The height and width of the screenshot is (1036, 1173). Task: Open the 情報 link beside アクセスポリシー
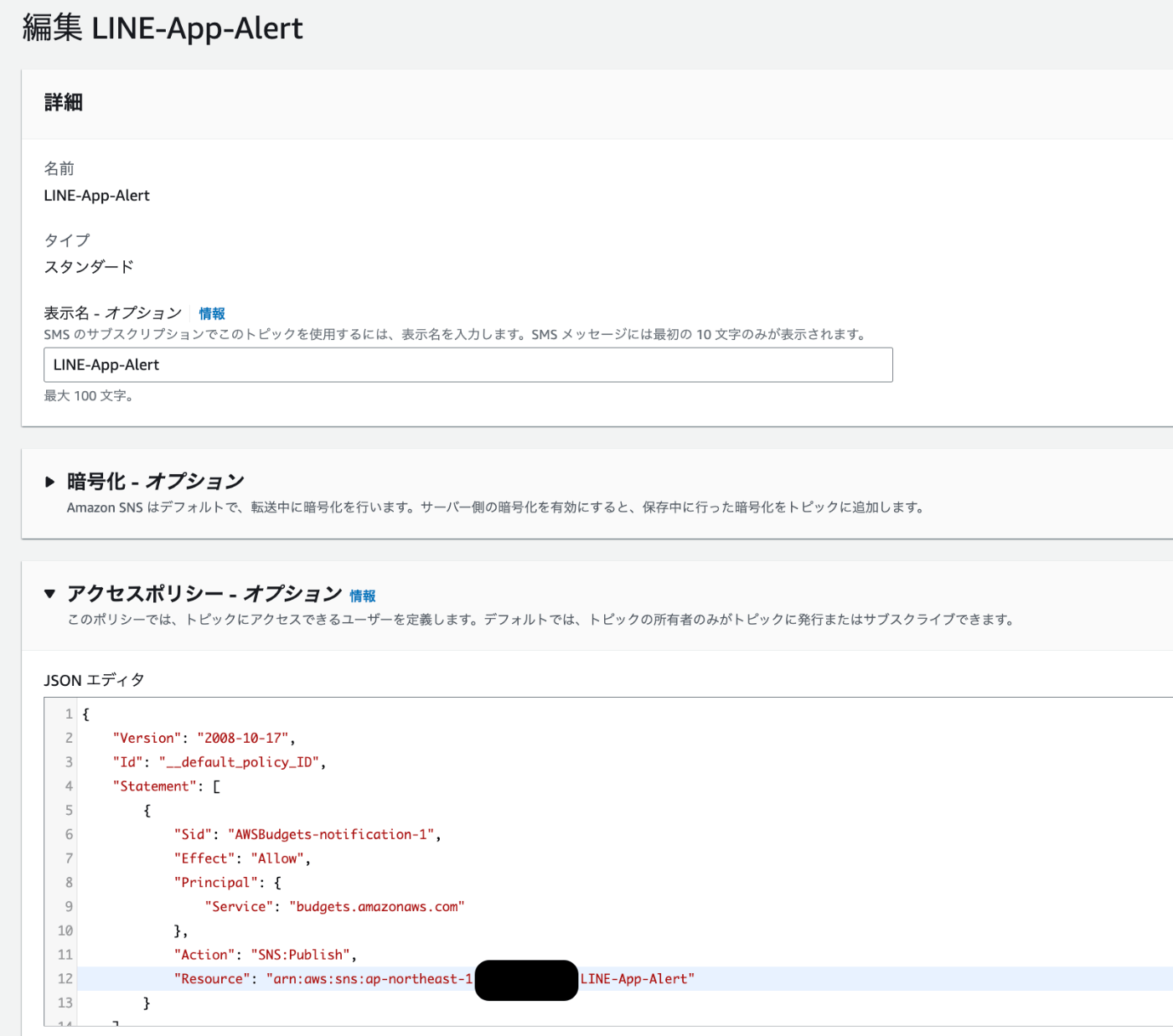click(363, 595)
